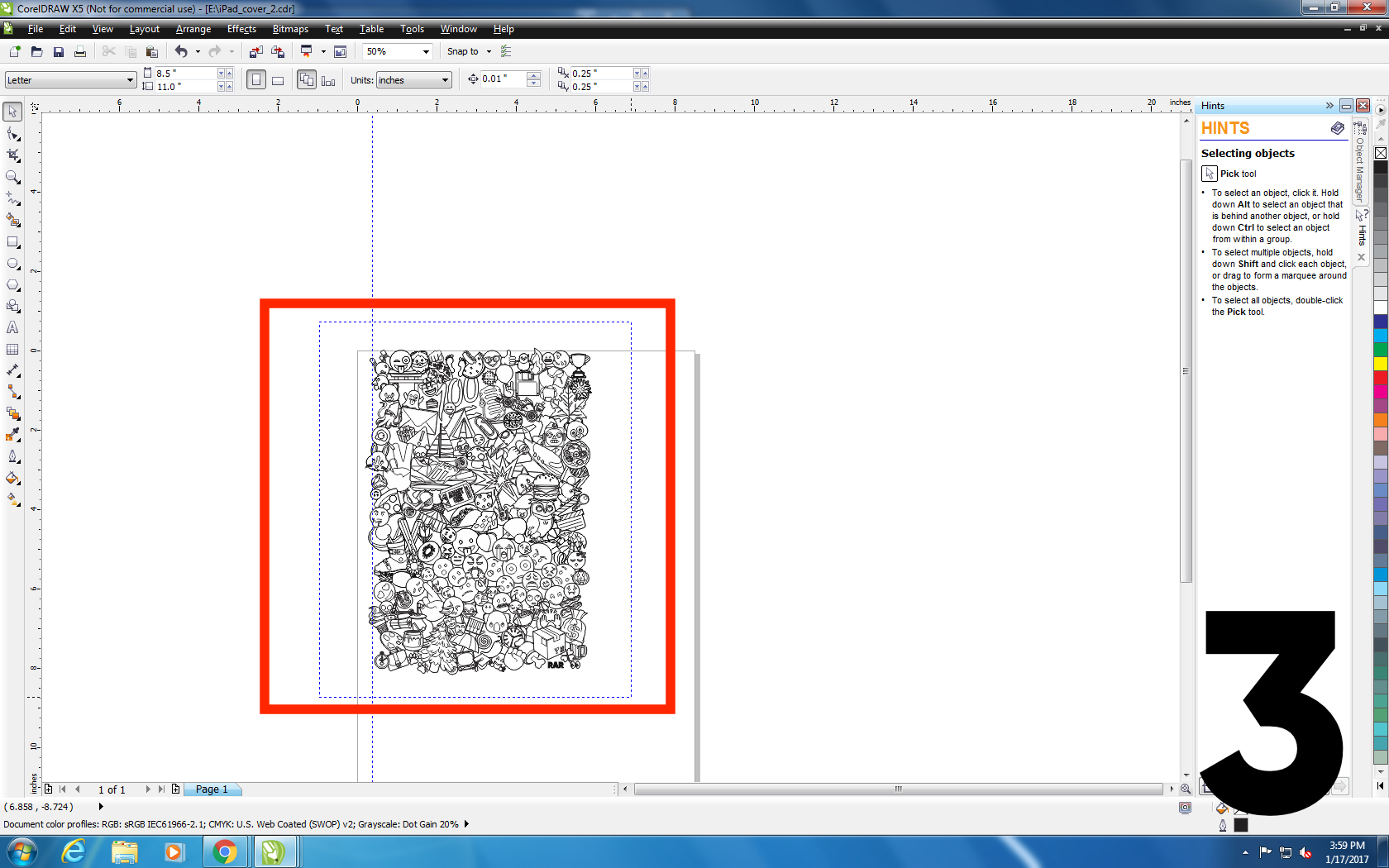Select the Pick tool in toolbox
This screenshot has width=1389, height=868.
coord(12,112)
